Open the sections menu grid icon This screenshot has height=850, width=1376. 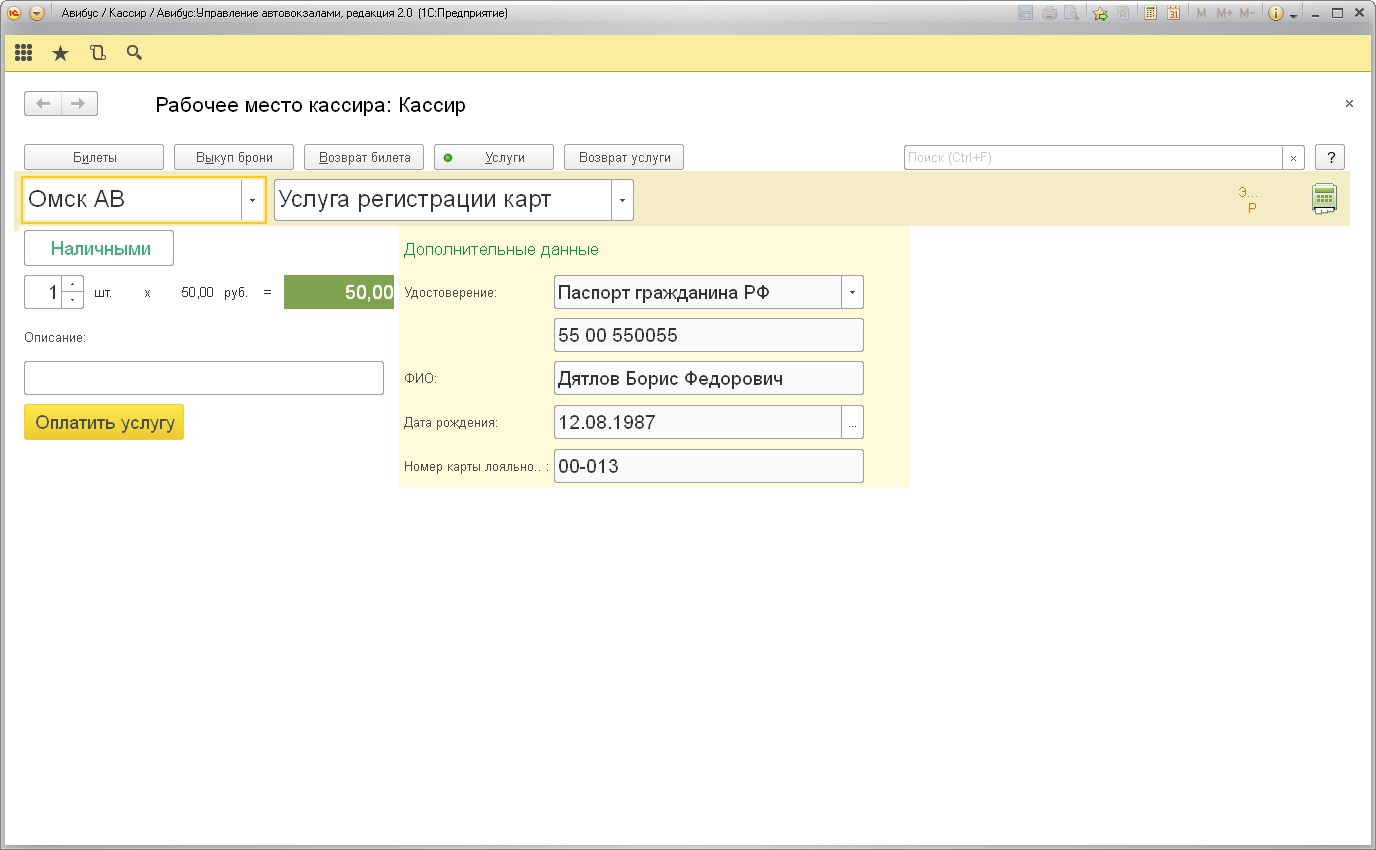point(23,53)
